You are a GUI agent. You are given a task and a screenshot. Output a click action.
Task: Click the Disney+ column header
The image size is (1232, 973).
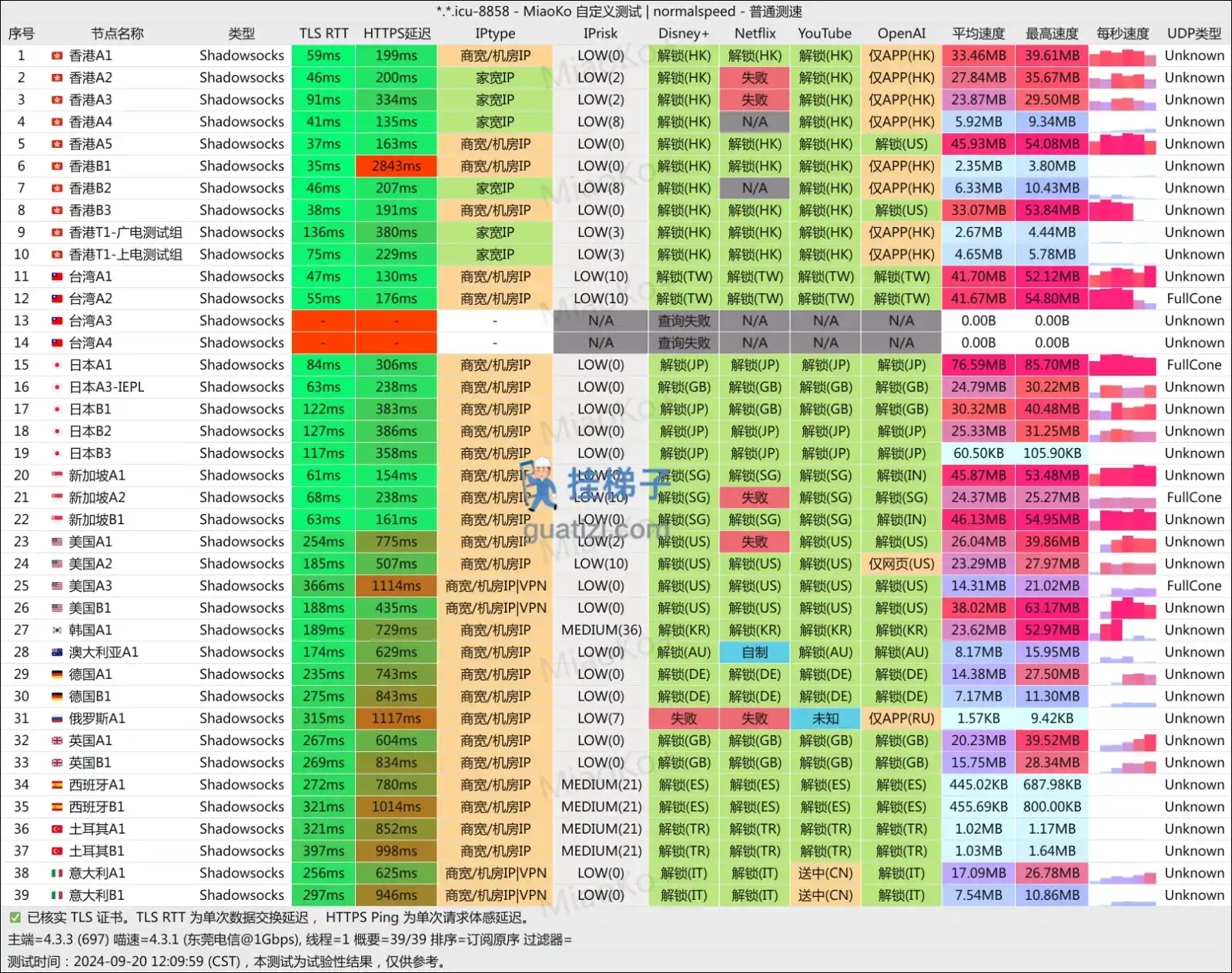[x=683, y=34]
